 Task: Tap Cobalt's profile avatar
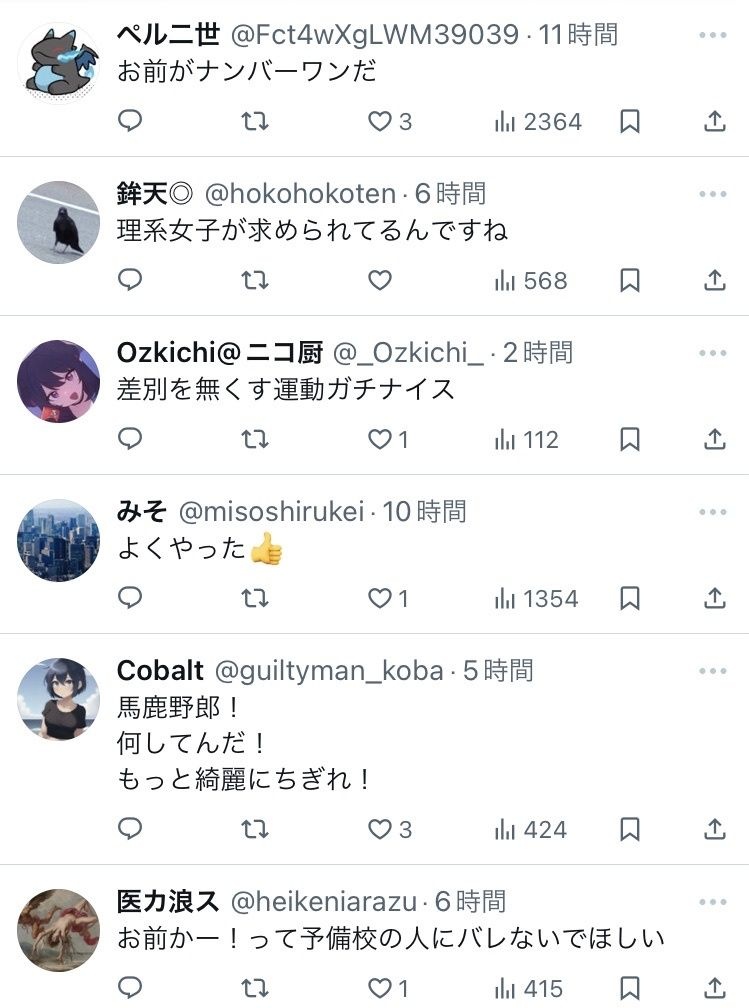point(59,699)
